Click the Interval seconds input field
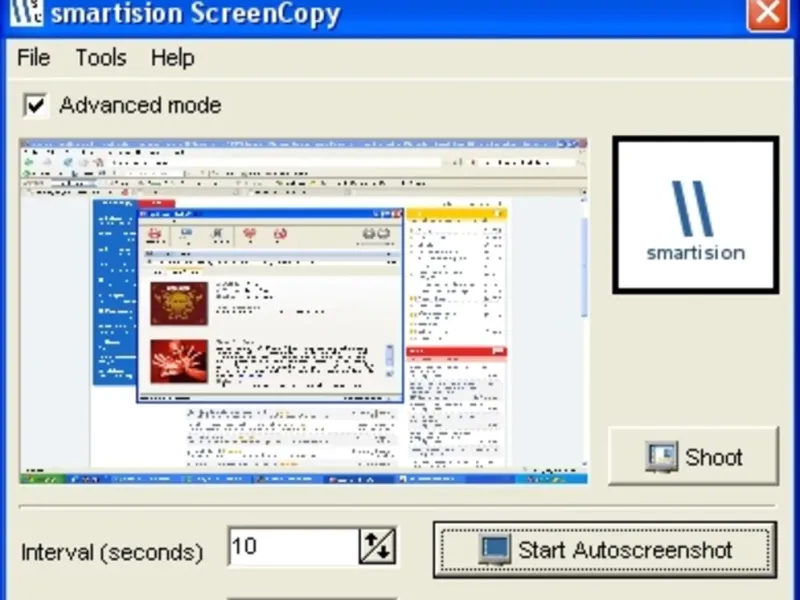This screenshot has width=800, height=600. (x=294, y=546)
